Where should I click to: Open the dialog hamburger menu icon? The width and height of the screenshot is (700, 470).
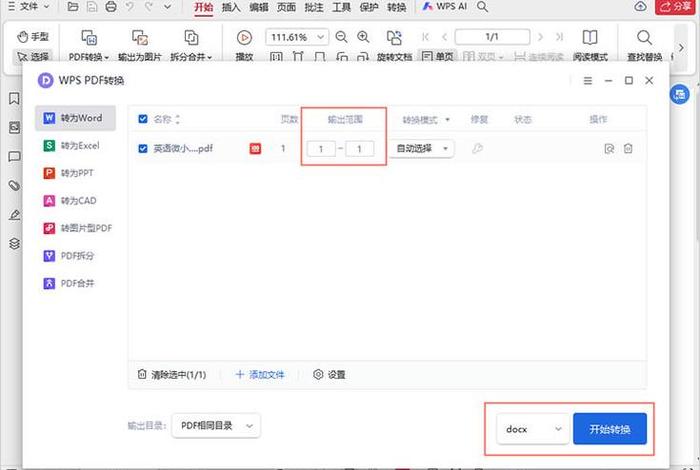point(588,81)
